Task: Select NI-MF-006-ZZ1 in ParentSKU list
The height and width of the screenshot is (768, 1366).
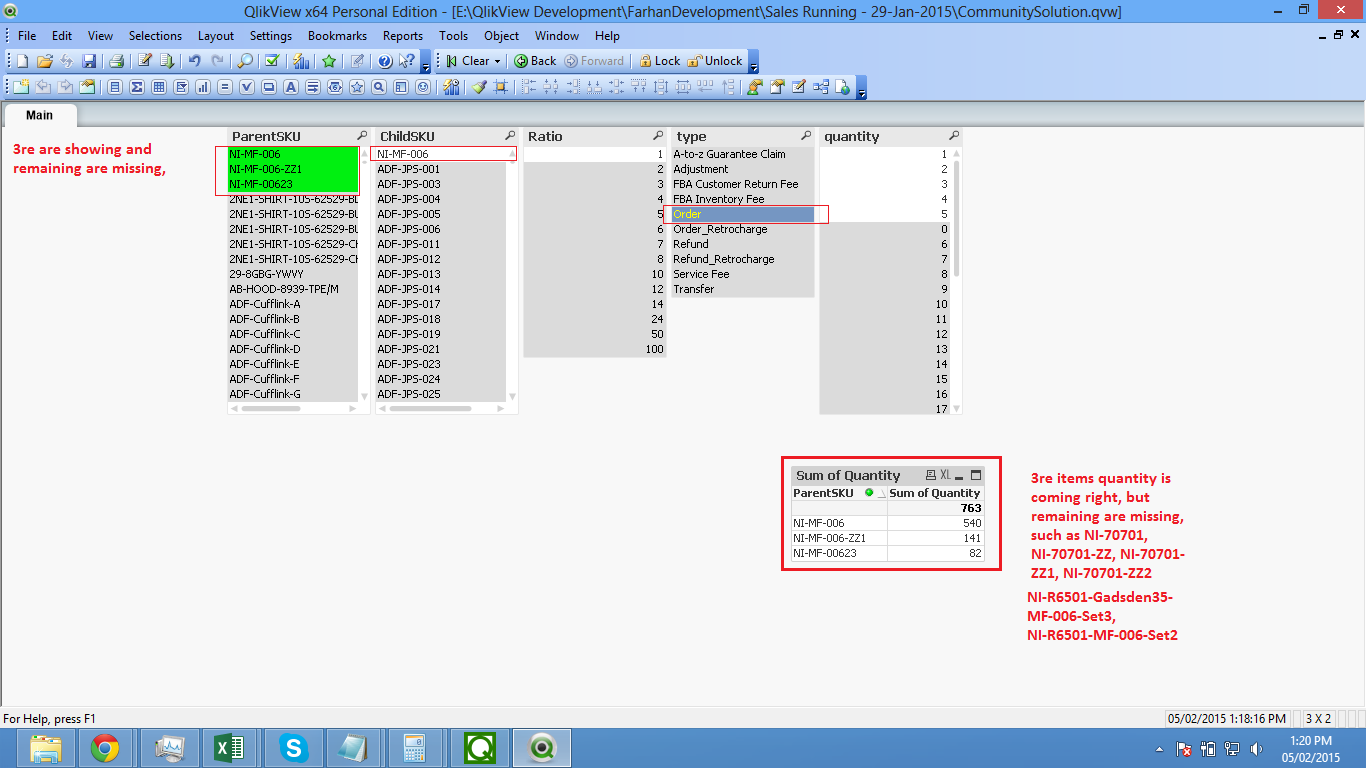Action: (x=266, y=169)
